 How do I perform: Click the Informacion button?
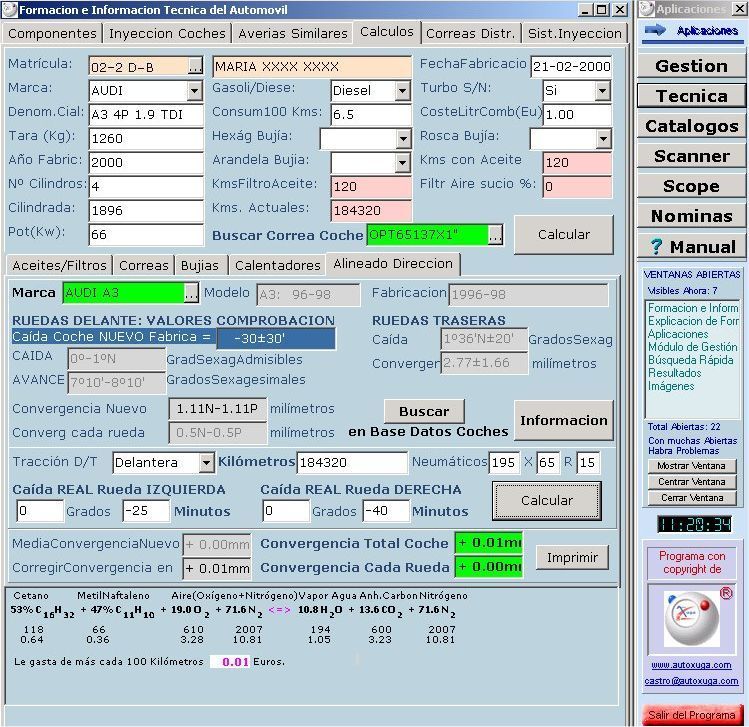564,420
